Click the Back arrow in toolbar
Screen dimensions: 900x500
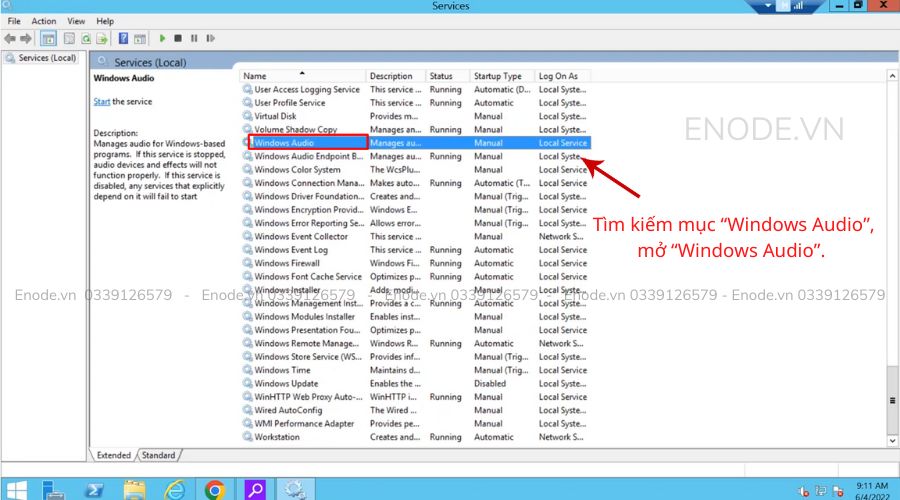click(x=11, y=38)
